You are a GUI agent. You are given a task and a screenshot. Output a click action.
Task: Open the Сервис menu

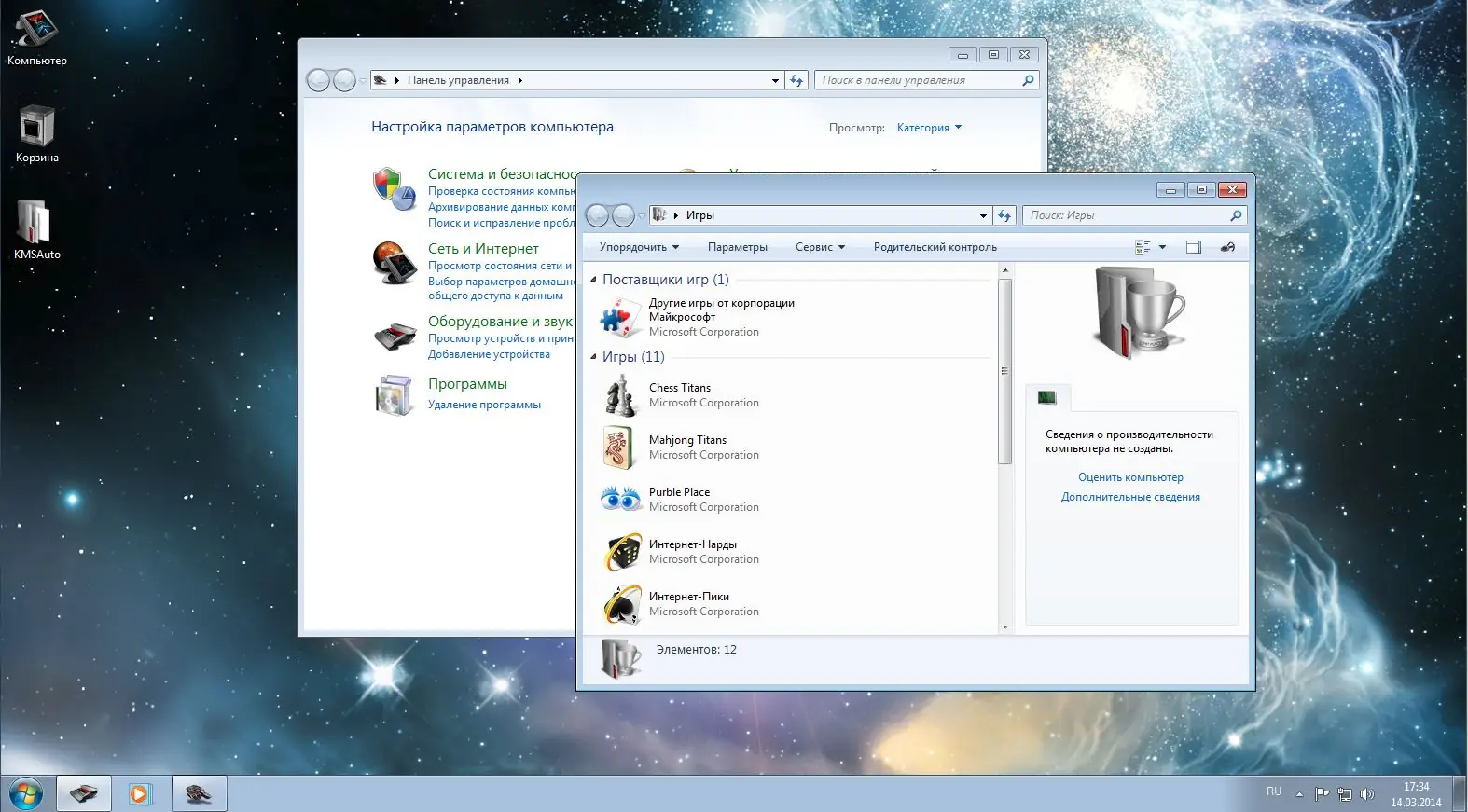tap(820, 247)
